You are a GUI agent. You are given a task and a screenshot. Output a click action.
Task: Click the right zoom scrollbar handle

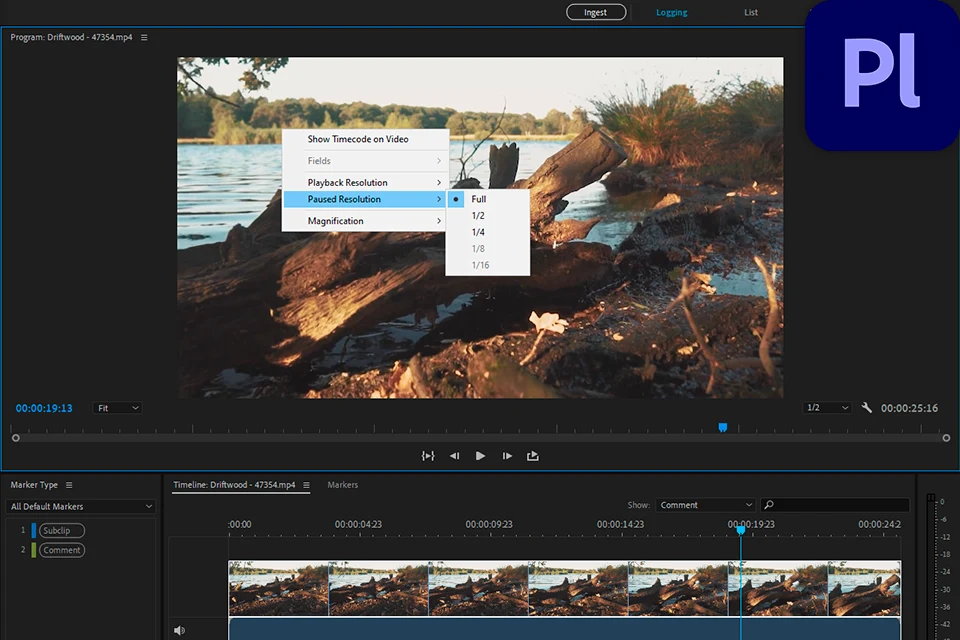(x=946, y=438)
